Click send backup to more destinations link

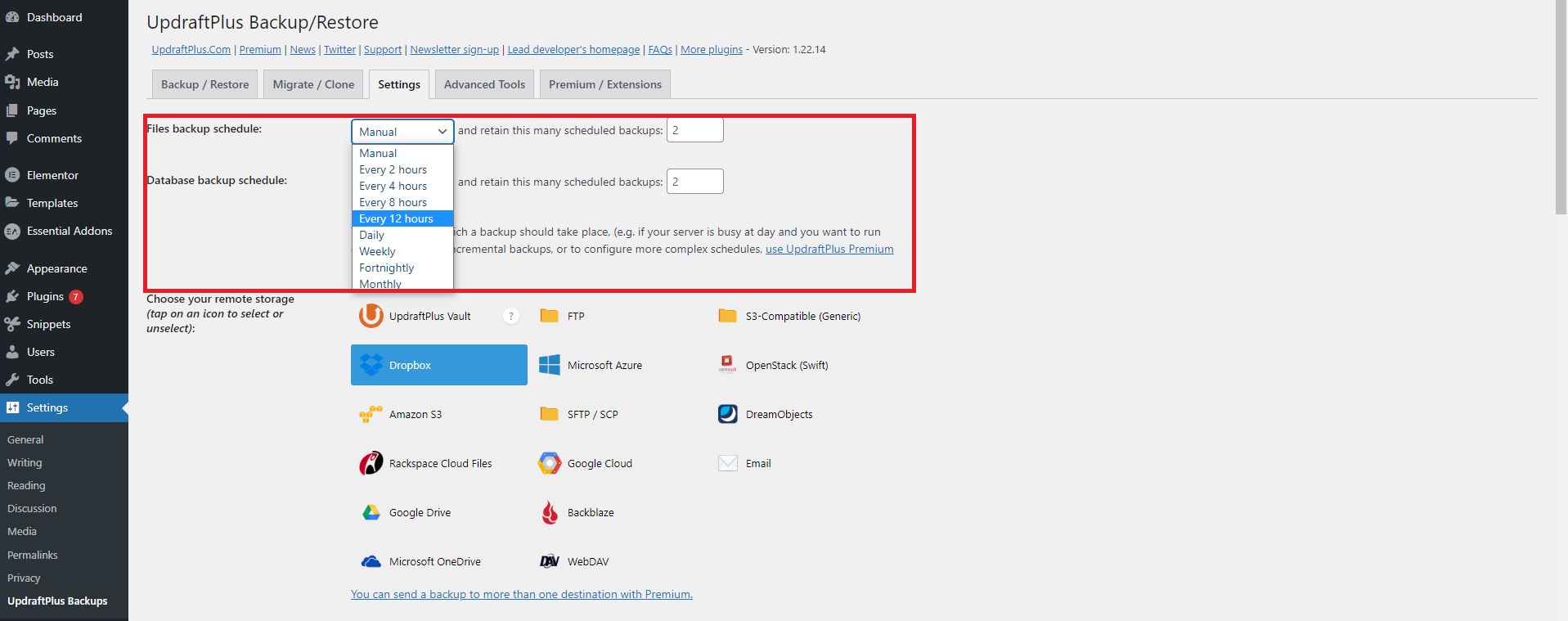[x=522, y=594]
